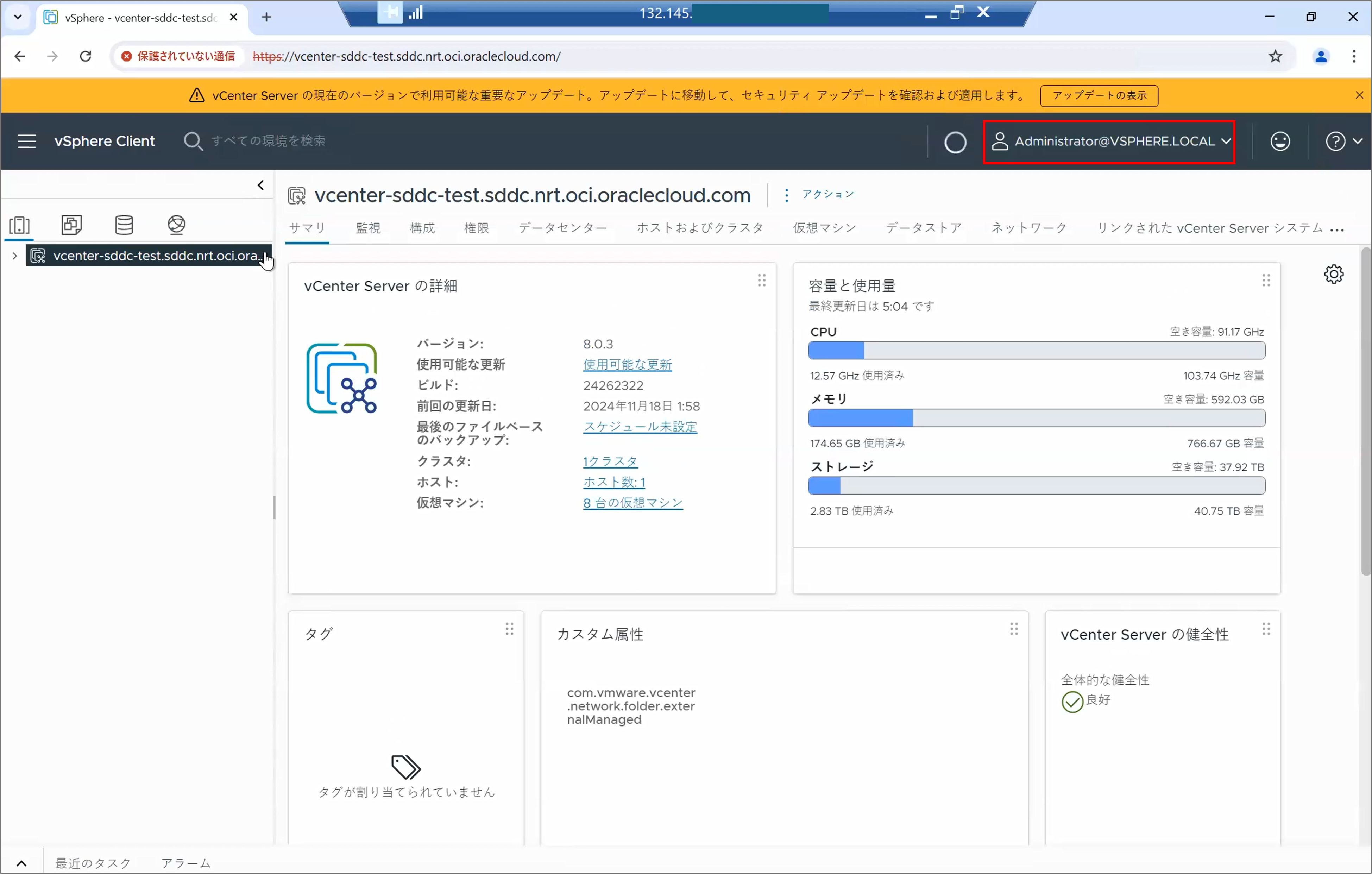Image resolution: width=1372 pixels, height=874 pixels.
Task: Open the アラーム tab
Action: 186,863
